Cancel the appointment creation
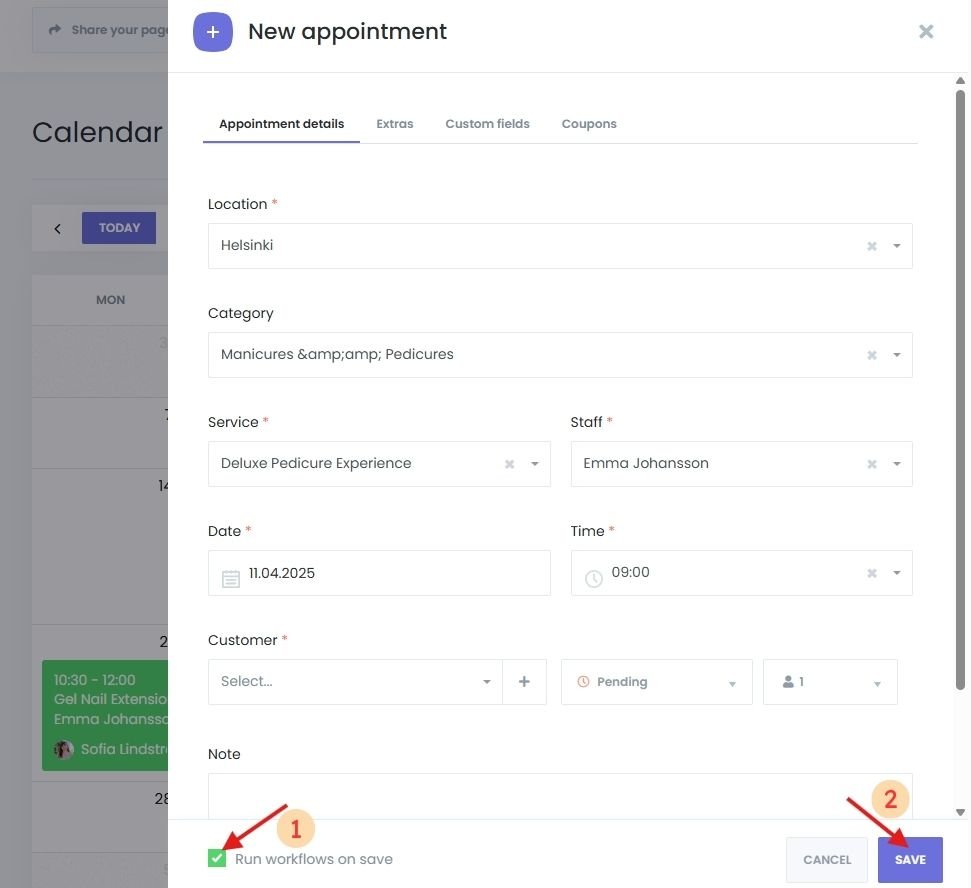This screenshot has width=971, height=888. 826,859
